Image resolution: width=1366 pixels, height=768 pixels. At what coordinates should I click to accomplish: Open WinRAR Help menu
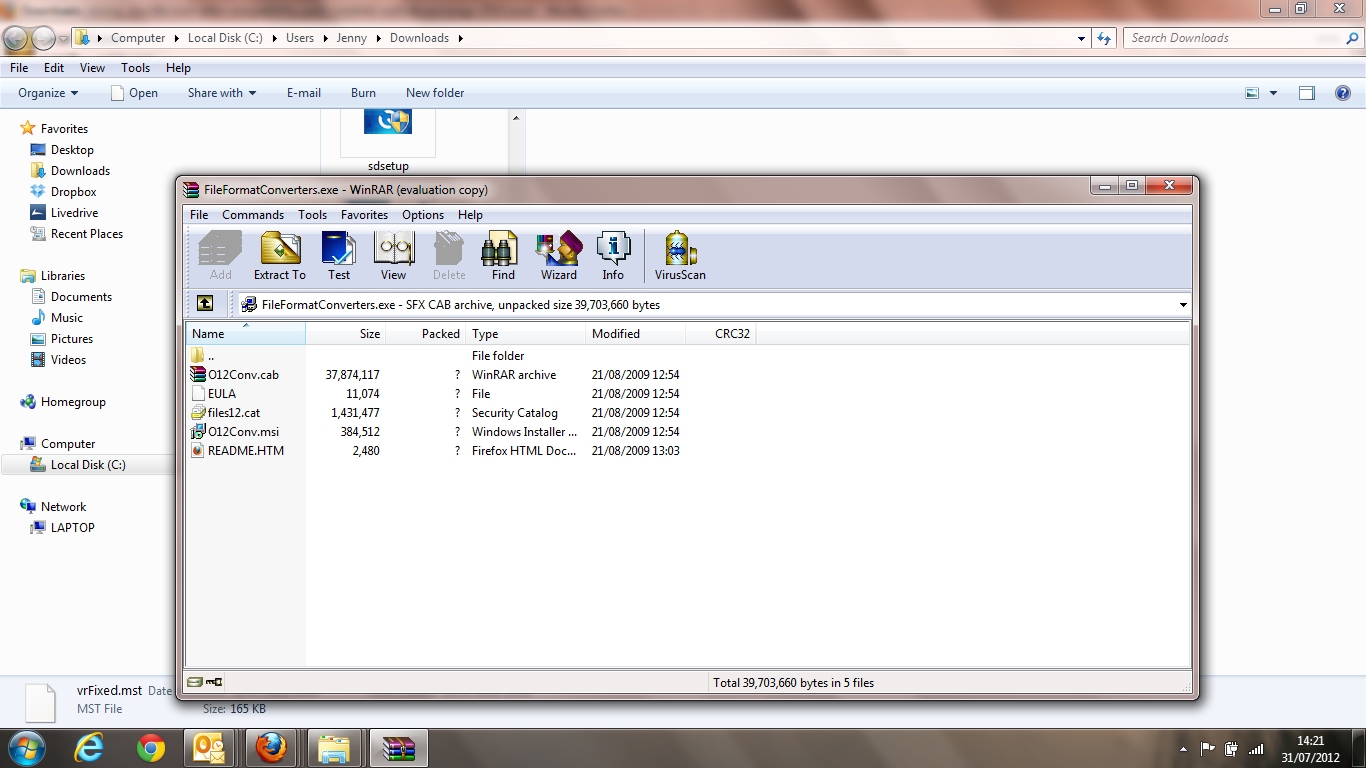470,215
